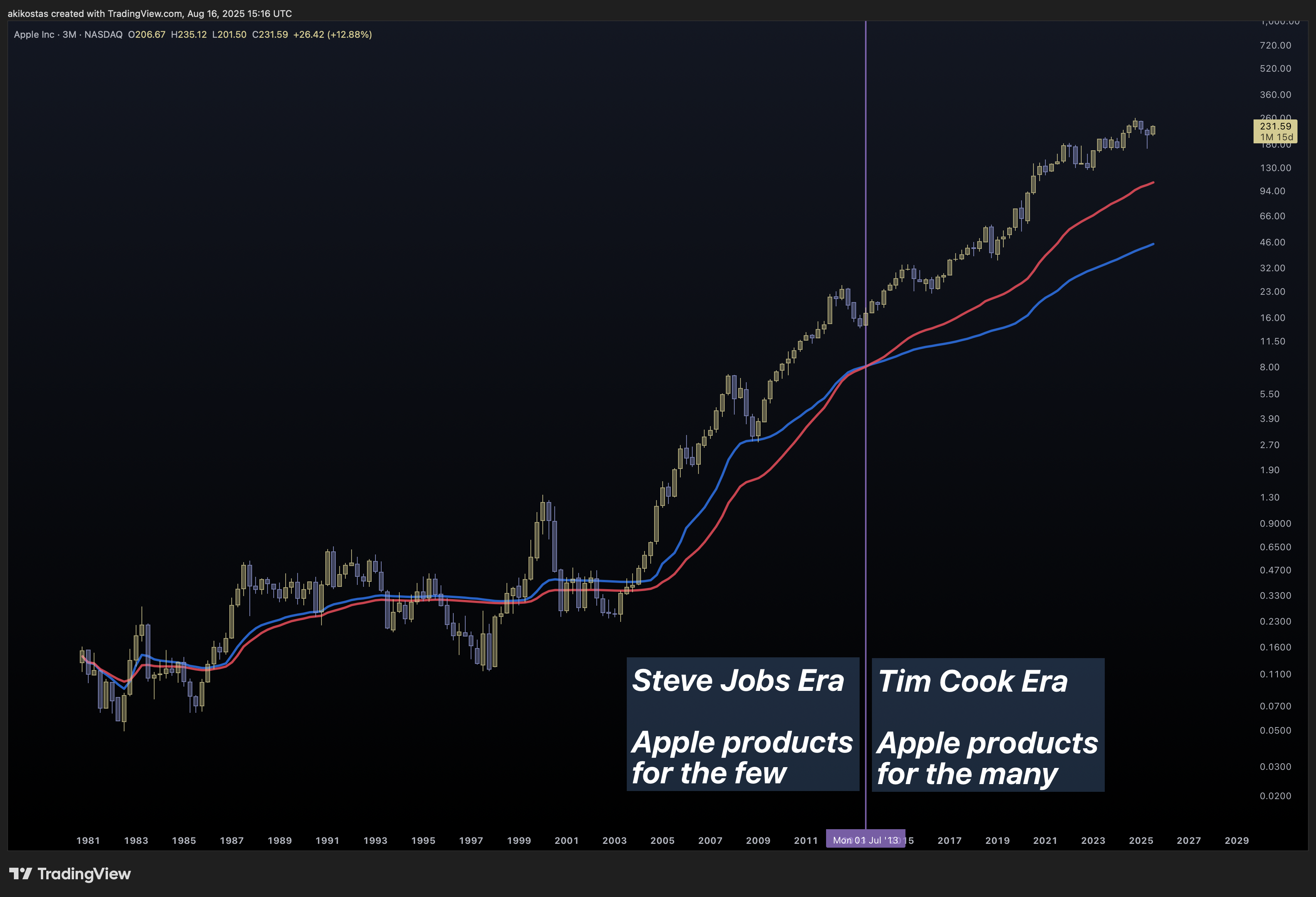Click the 0.3300 price axis label
Viewport: 1316px width, 897px height.
point(1275,596)
